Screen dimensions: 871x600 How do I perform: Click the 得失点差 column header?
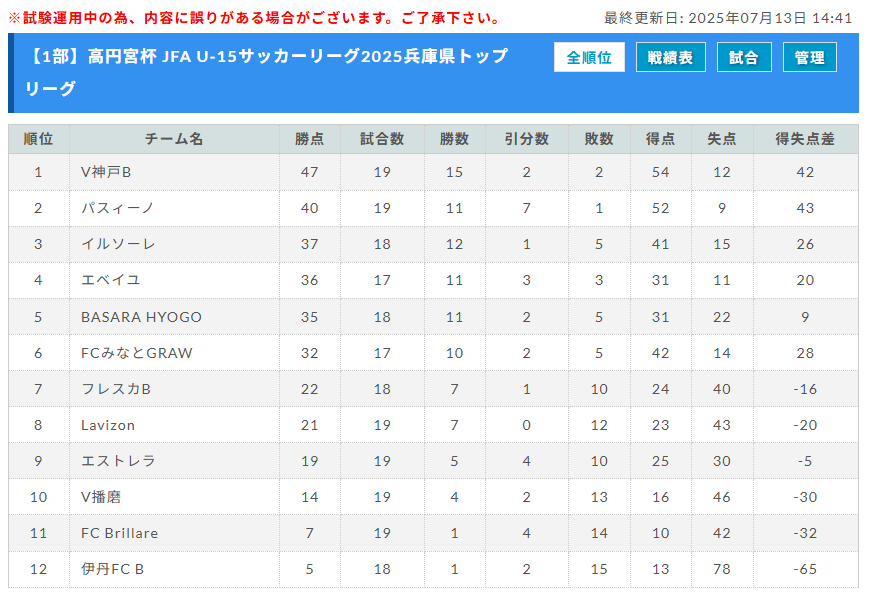[x=805, y=139]
